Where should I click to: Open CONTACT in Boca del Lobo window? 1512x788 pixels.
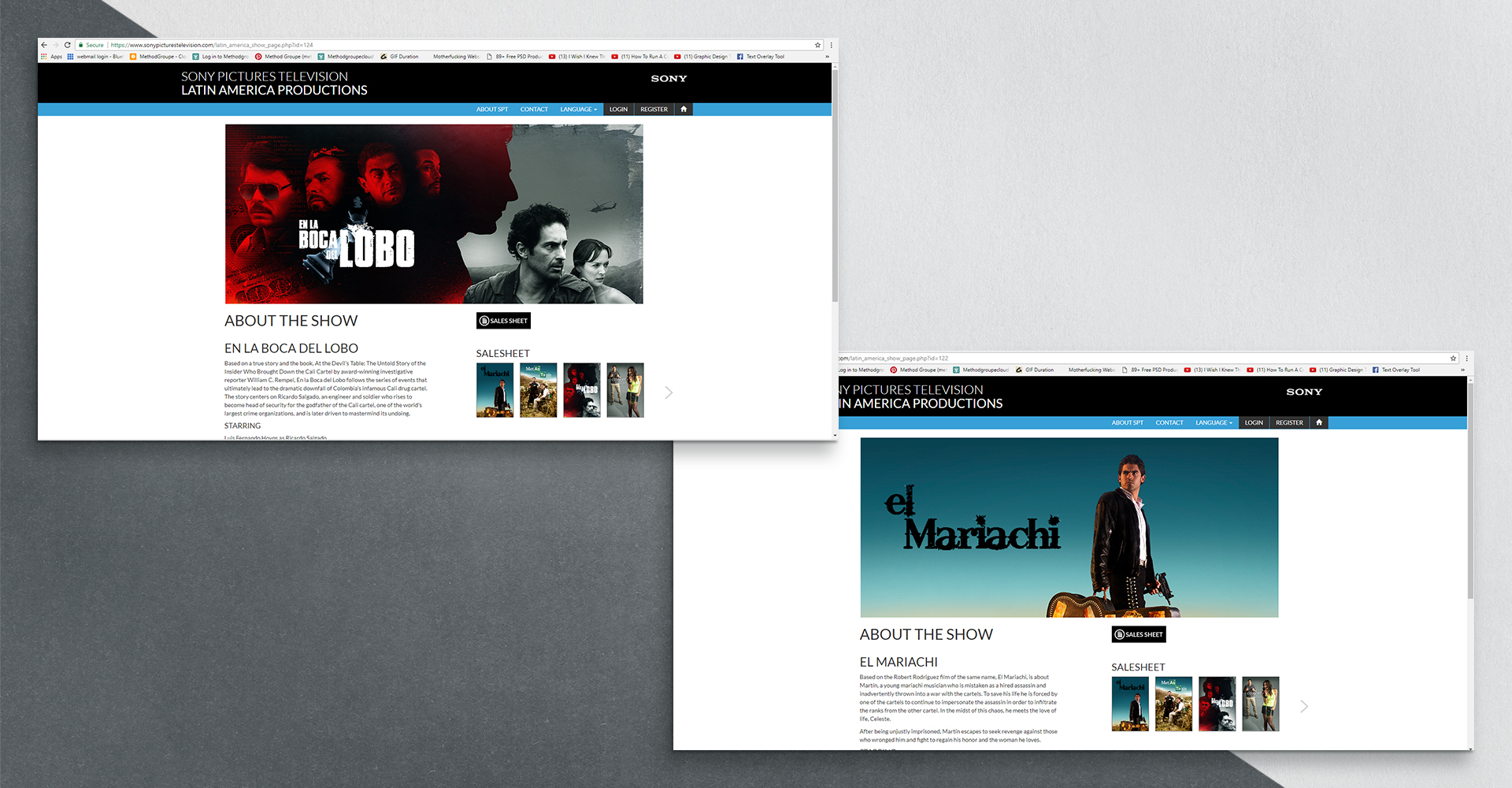tap(534, 110)
